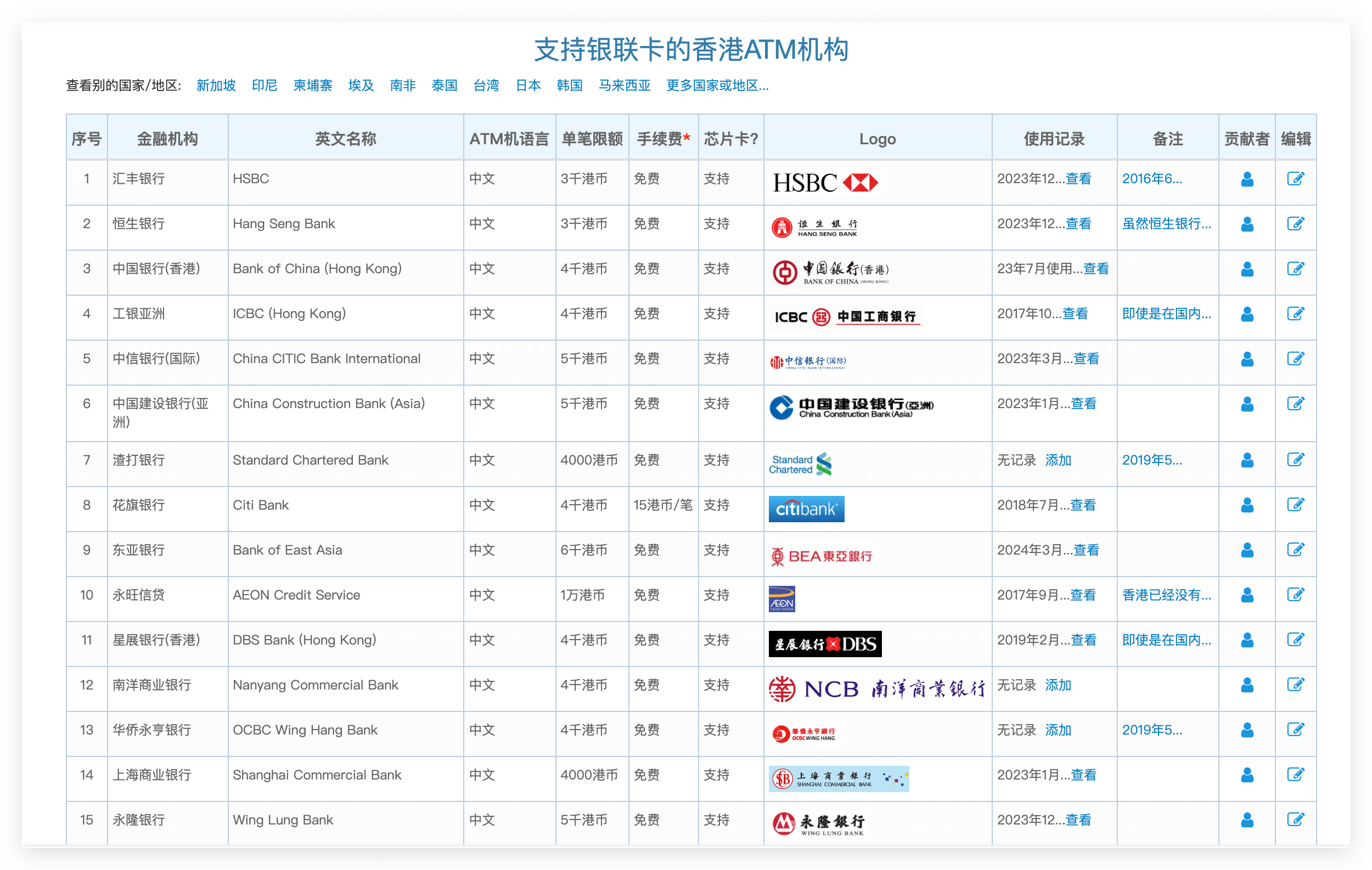Show contributor of Bank of China (Hong Kong)
1372x870 pixels.
(x=1247, y=269)
